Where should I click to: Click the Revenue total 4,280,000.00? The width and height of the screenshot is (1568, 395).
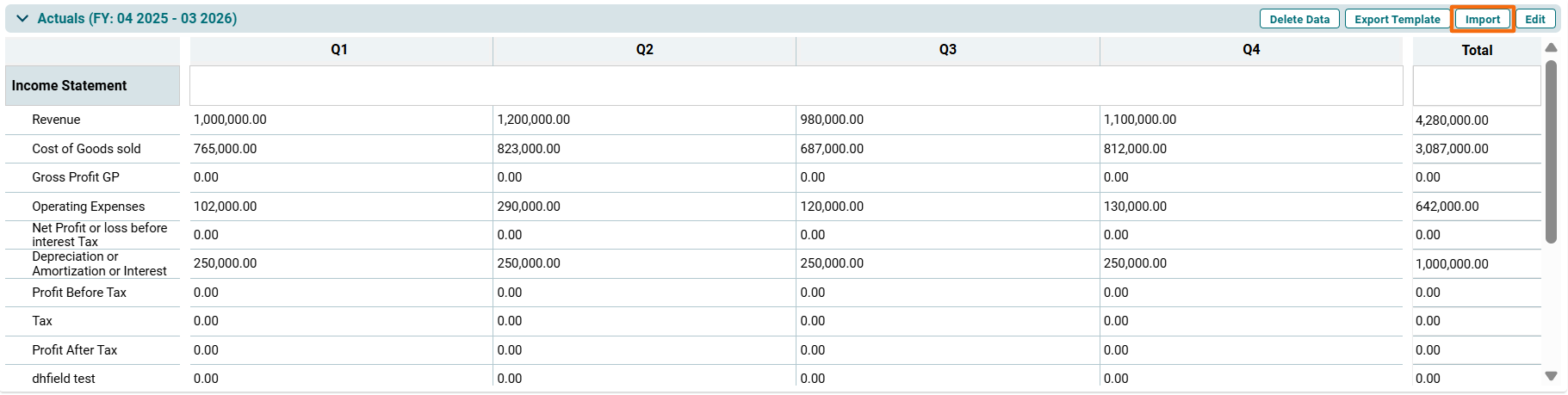[x=1452, y=120]
